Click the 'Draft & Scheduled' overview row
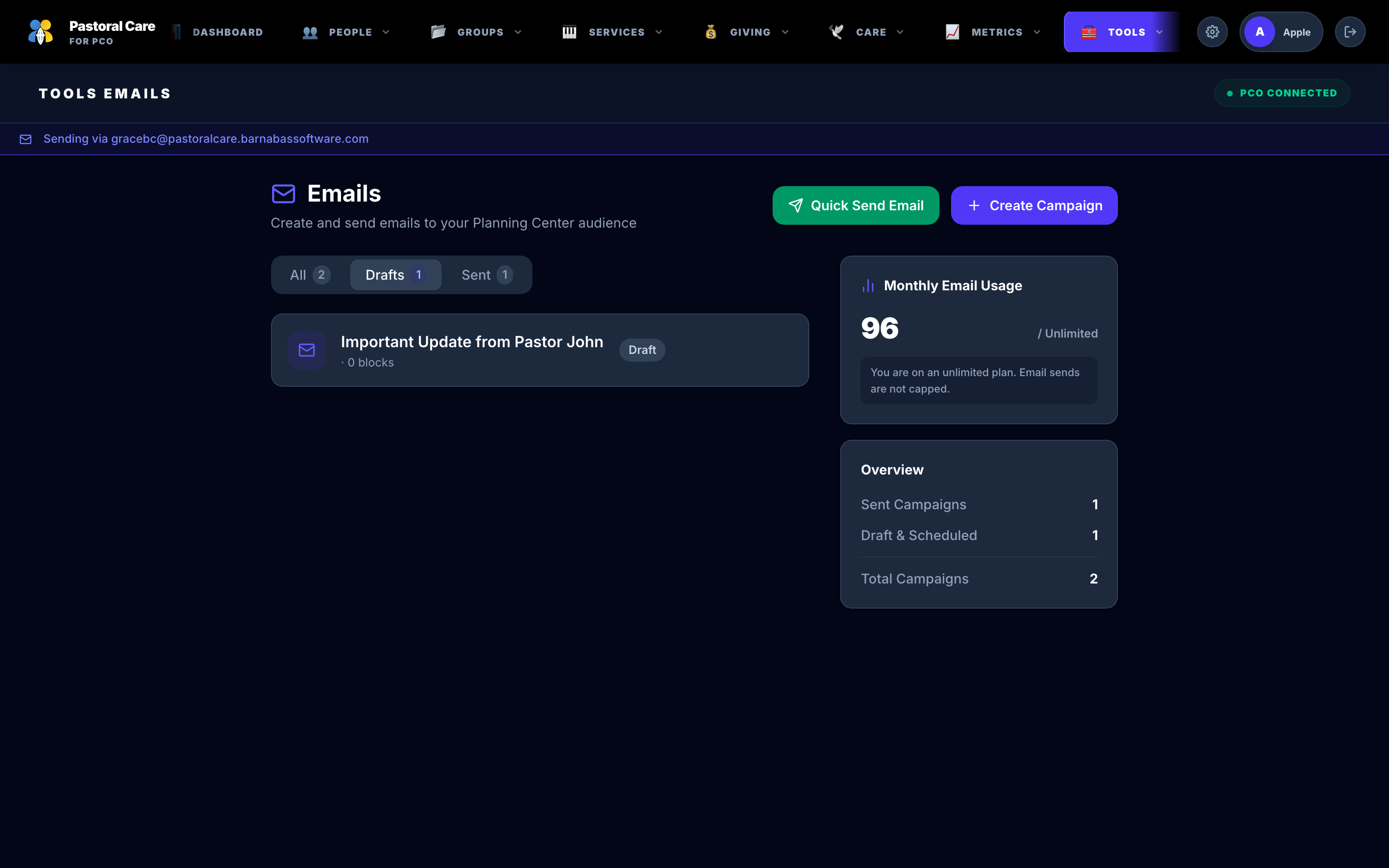1389x868 pixels. (x=979, y=536)
